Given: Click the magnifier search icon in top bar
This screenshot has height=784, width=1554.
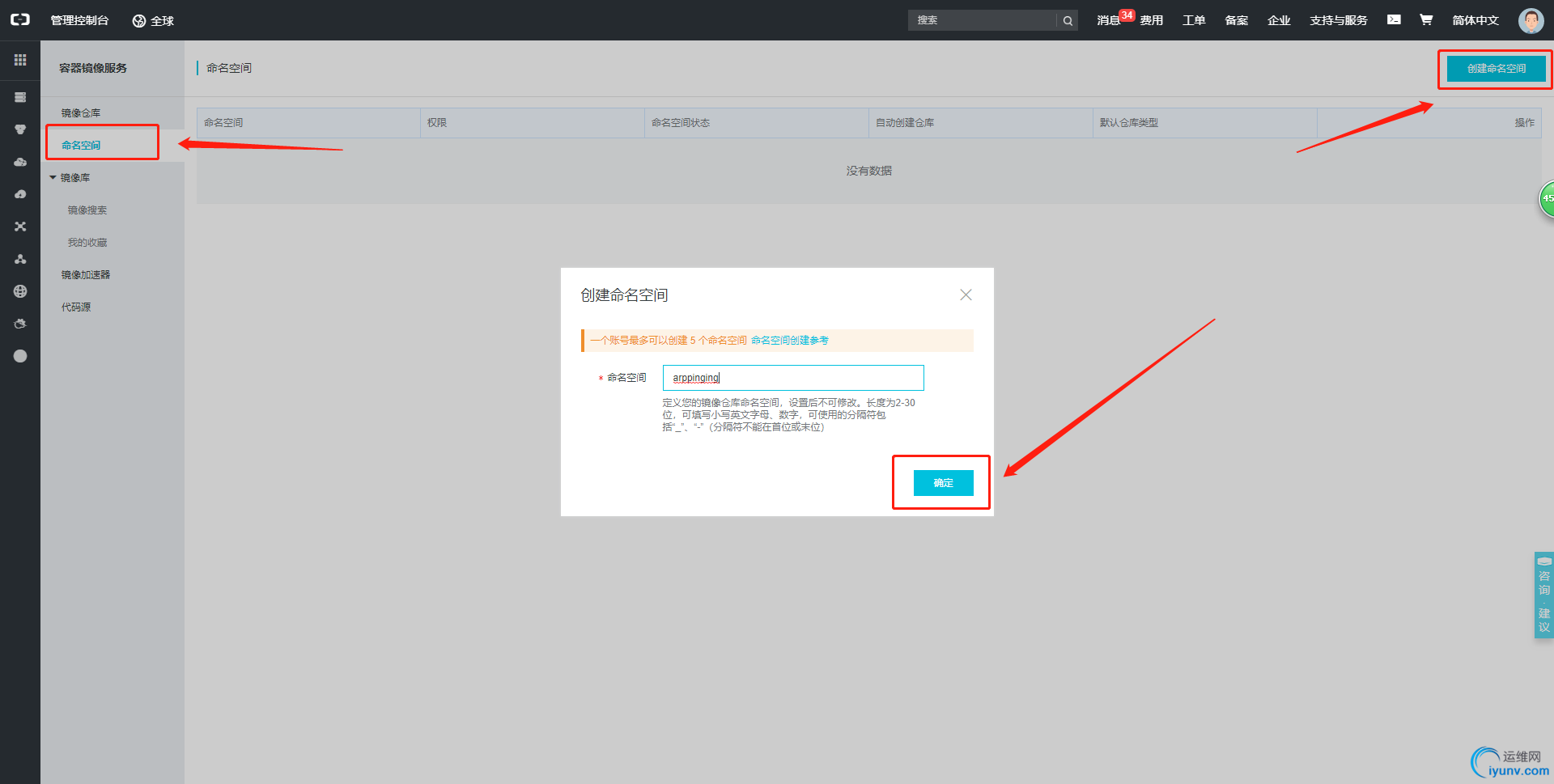Looking at the screenshot, I should 1068,20.
